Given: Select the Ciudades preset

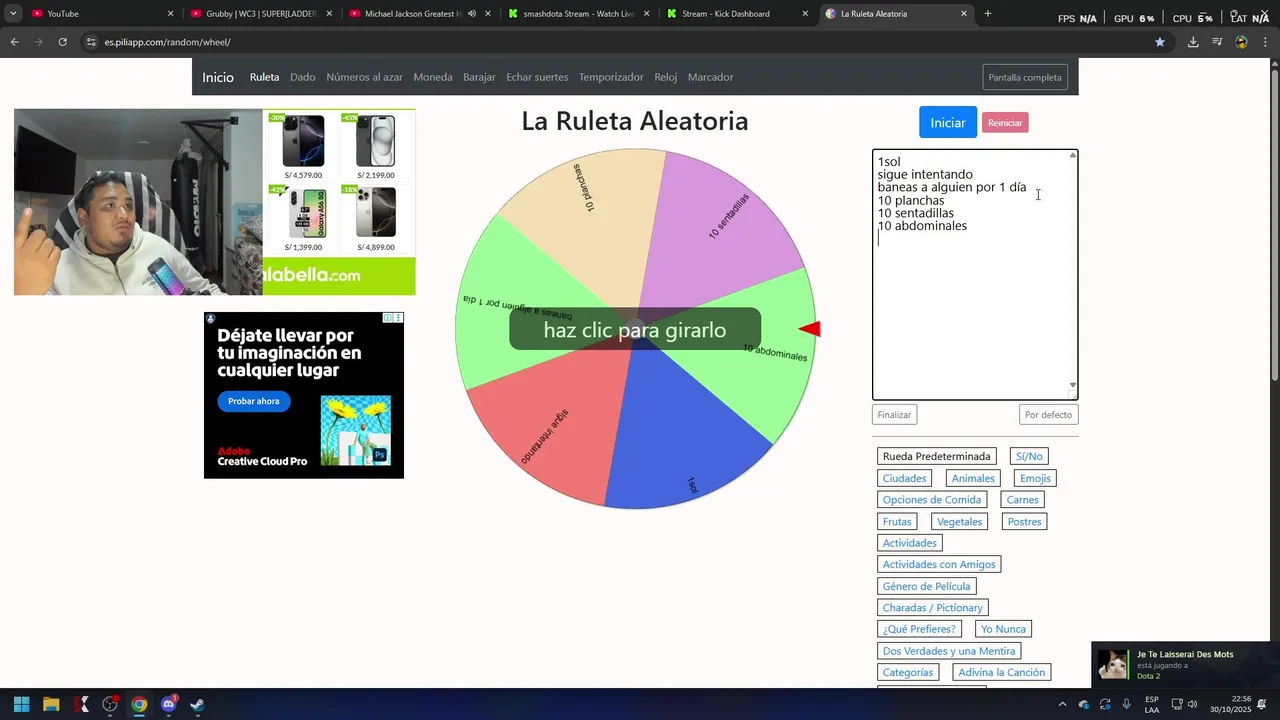Looking at the screenshot, I should [x=905, y=478].
